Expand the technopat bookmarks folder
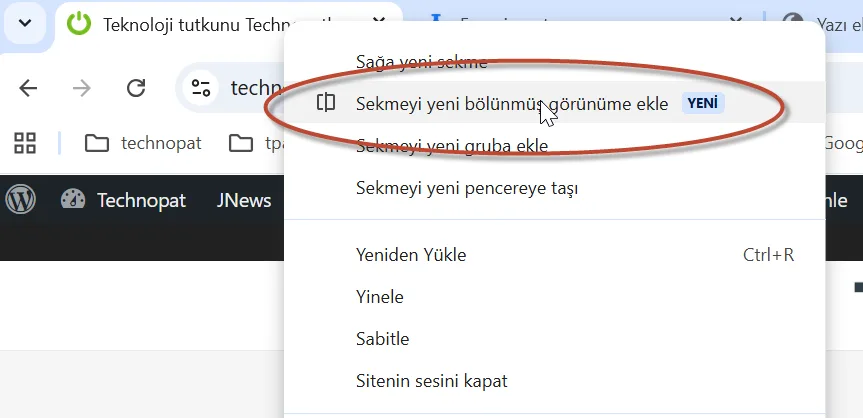The image size is (863, 418). (x=143, y=143)
